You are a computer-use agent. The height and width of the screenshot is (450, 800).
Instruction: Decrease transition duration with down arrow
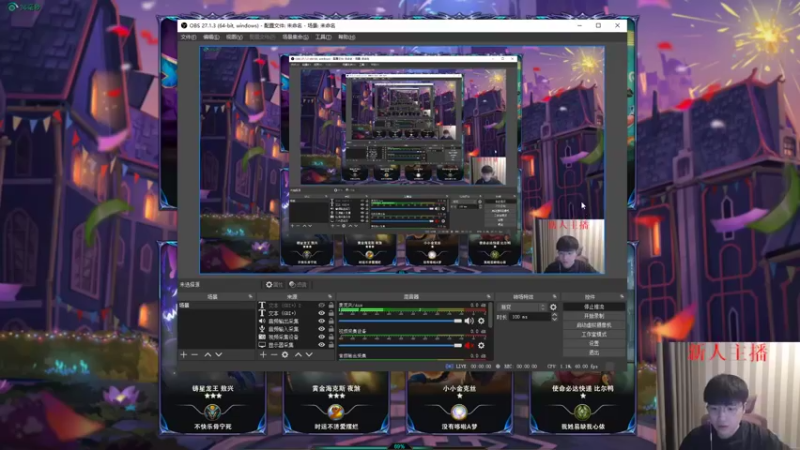(555, 319)
